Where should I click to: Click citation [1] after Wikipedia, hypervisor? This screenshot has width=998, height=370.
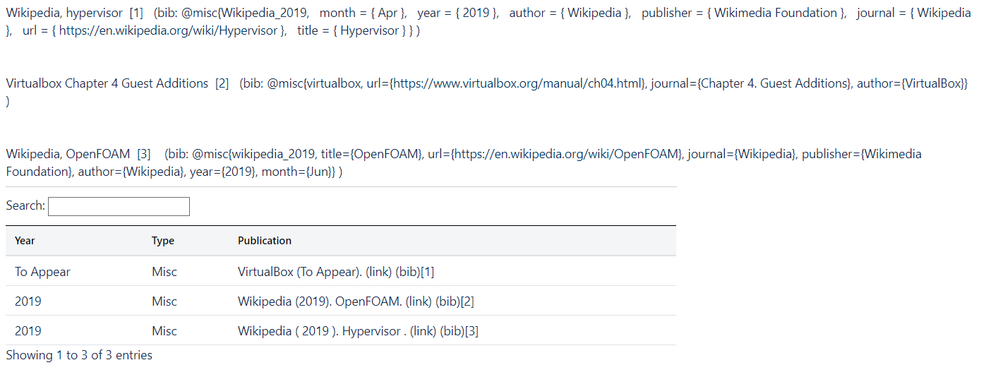(136, 13)
